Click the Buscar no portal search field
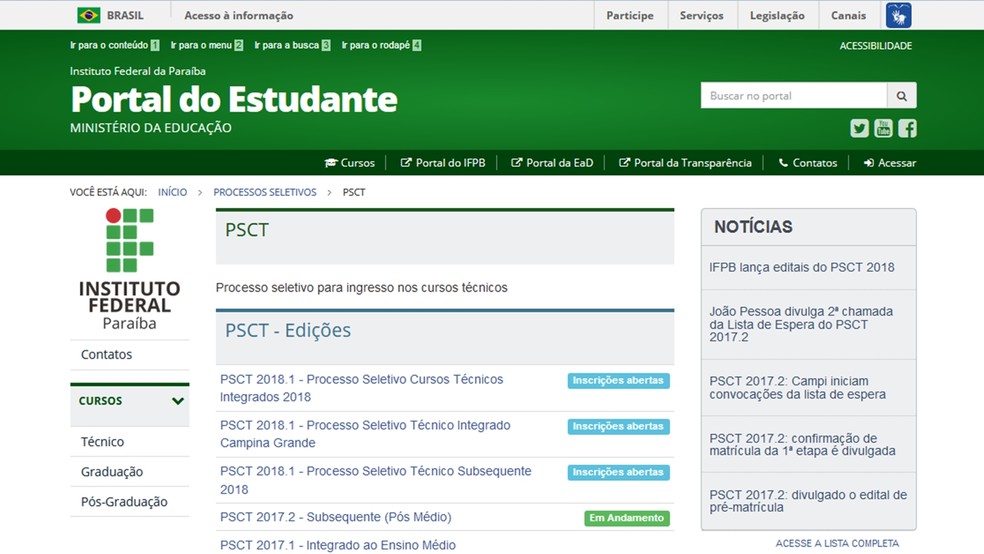Screen dimensions: 984x554 tap(794, 95)
